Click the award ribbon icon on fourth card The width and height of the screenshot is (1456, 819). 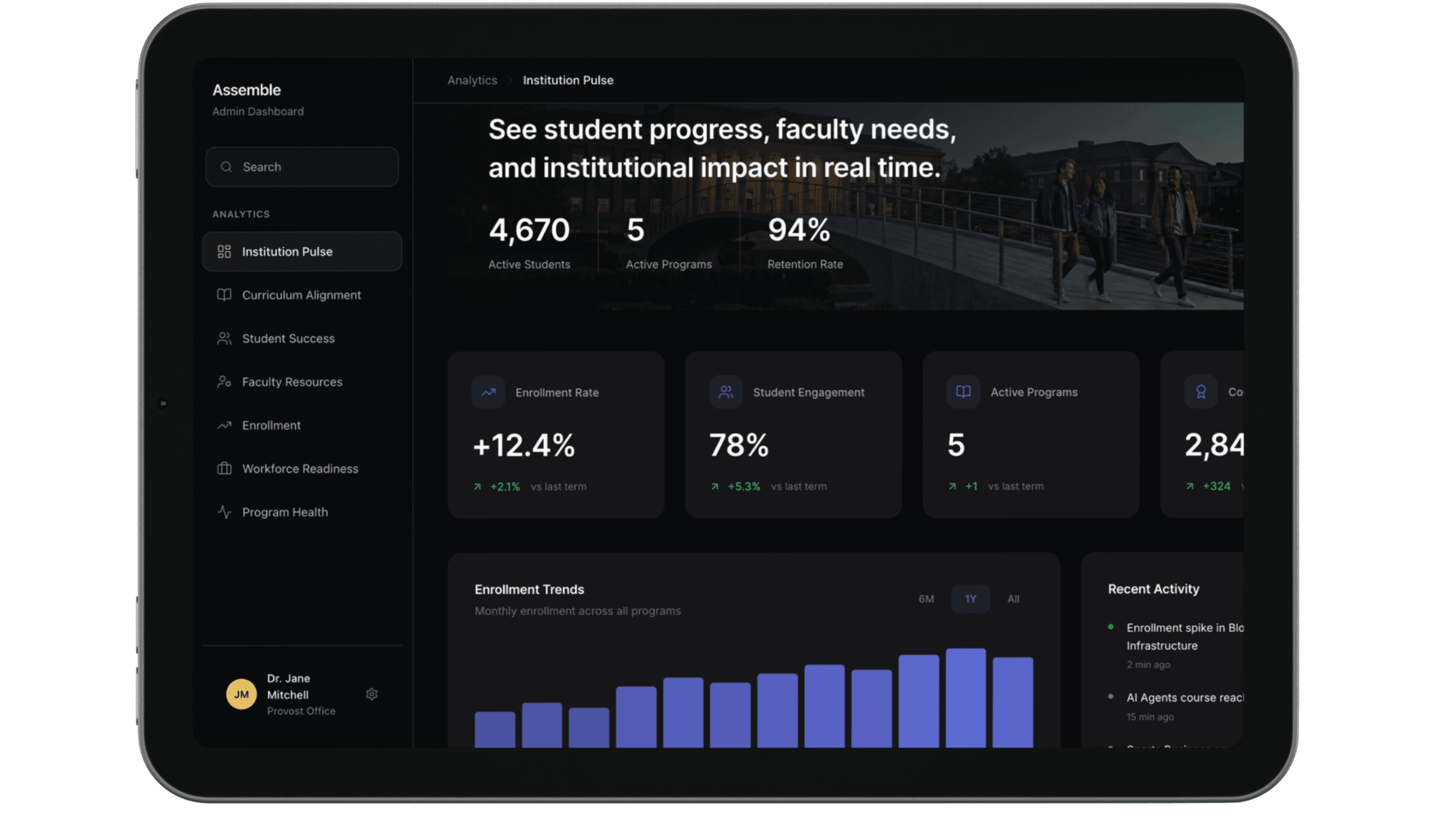pos(1200,392)
